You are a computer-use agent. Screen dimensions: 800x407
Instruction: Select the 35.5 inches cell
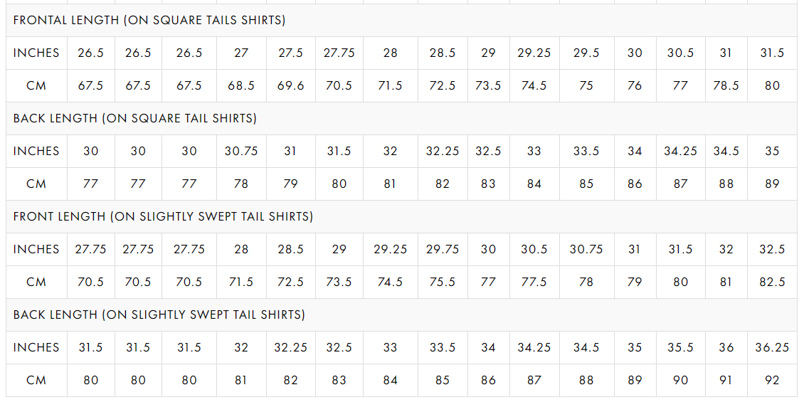[681, 347]
